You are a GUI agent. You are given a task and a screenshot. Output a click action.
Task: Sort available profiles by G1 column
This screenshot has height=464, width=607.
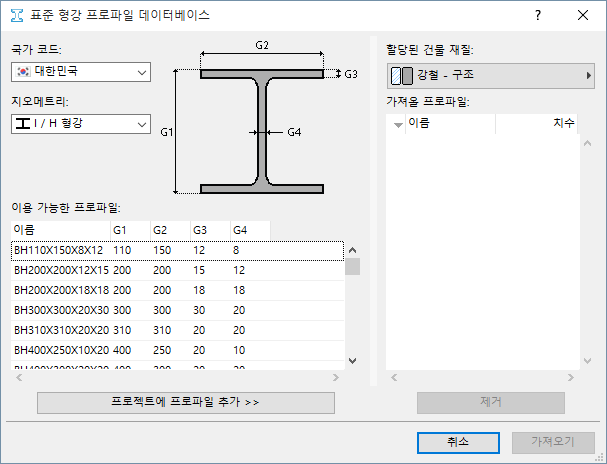[130, 230]
